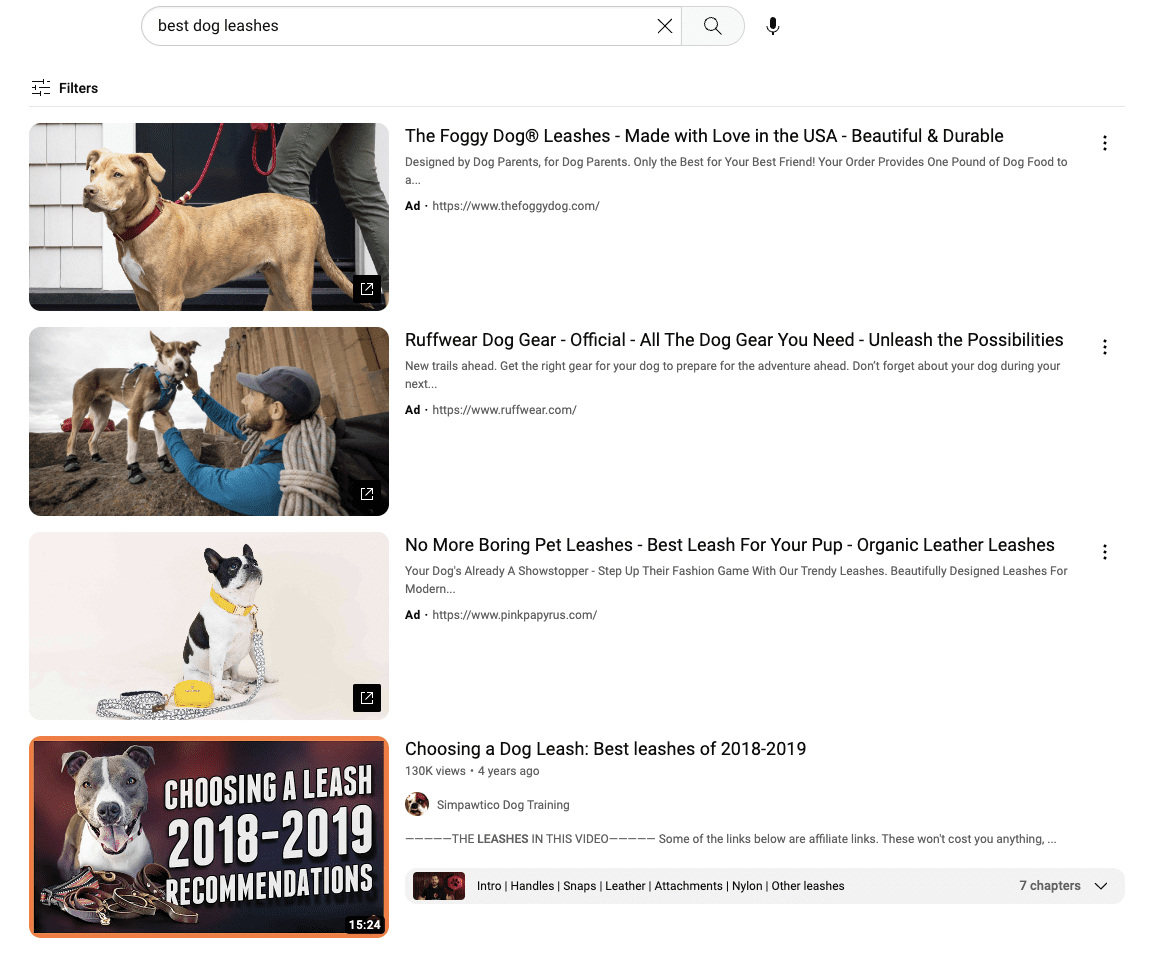1168x954 pixels.
Task: Click the Simpawtico Dog Training channel avatar
Action: point(417,804)
